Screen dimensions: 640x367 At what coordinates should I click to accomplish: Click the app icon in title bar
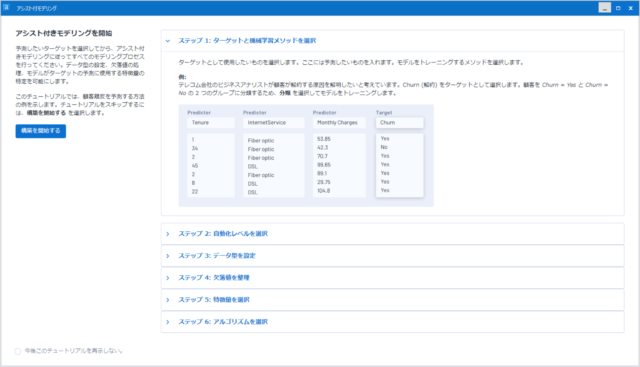[x=6, y=7]
